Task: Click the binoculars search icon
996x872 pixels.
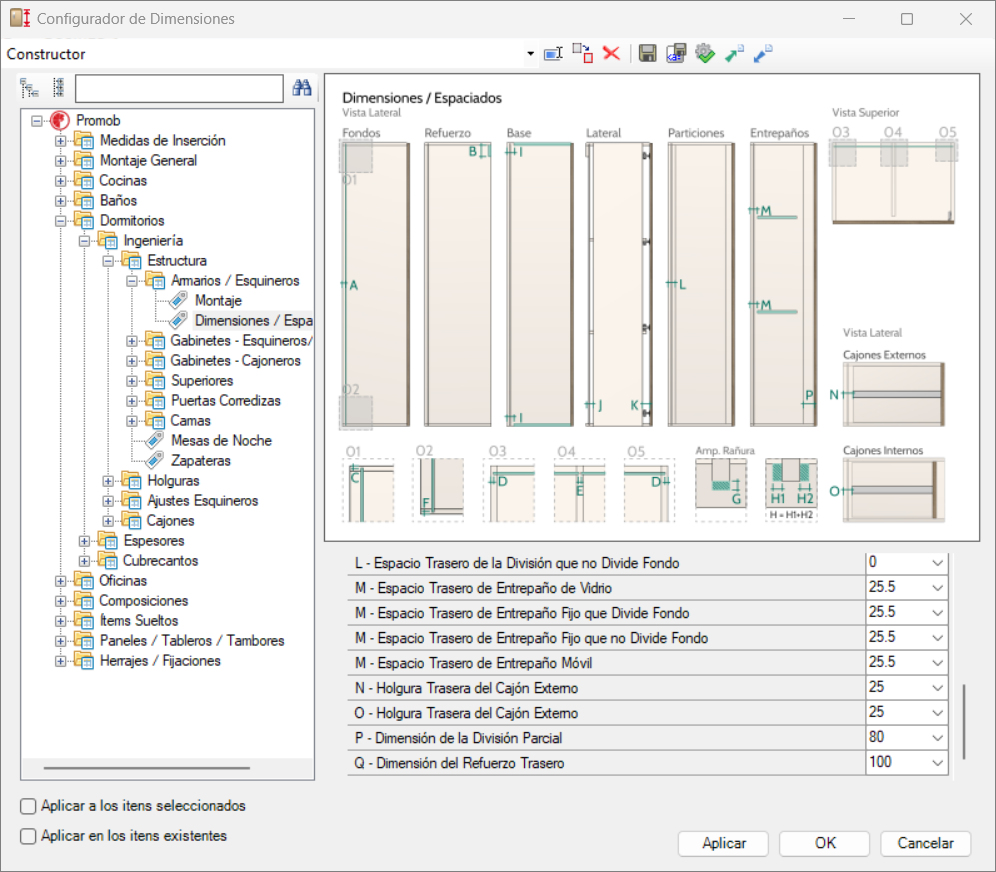Action: [301, 88]
